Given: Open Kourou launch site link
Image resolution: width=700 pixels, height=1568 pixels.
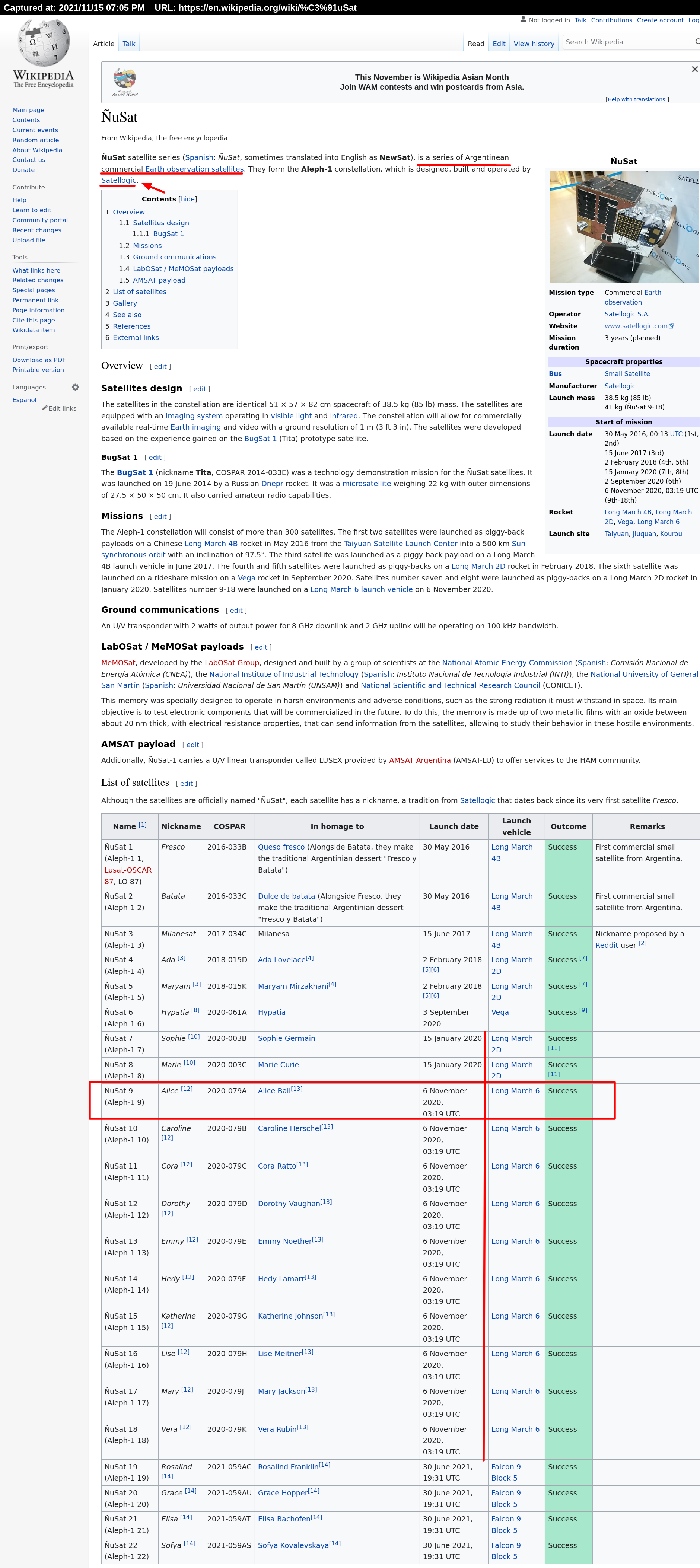Looking at the screenshot, I should pyautogui.click(x=671, y=534).
